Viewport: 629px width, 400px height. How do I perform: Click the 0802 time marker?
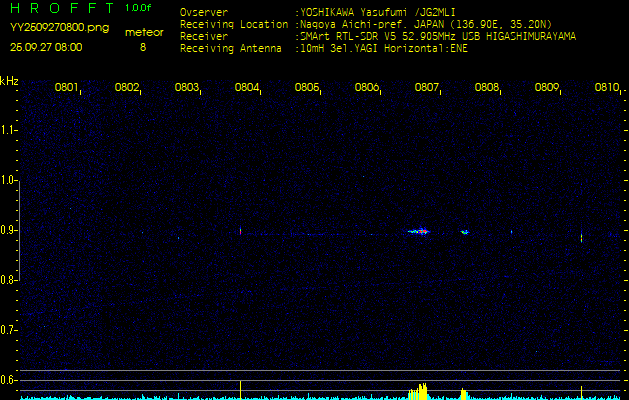coord(126,87)
